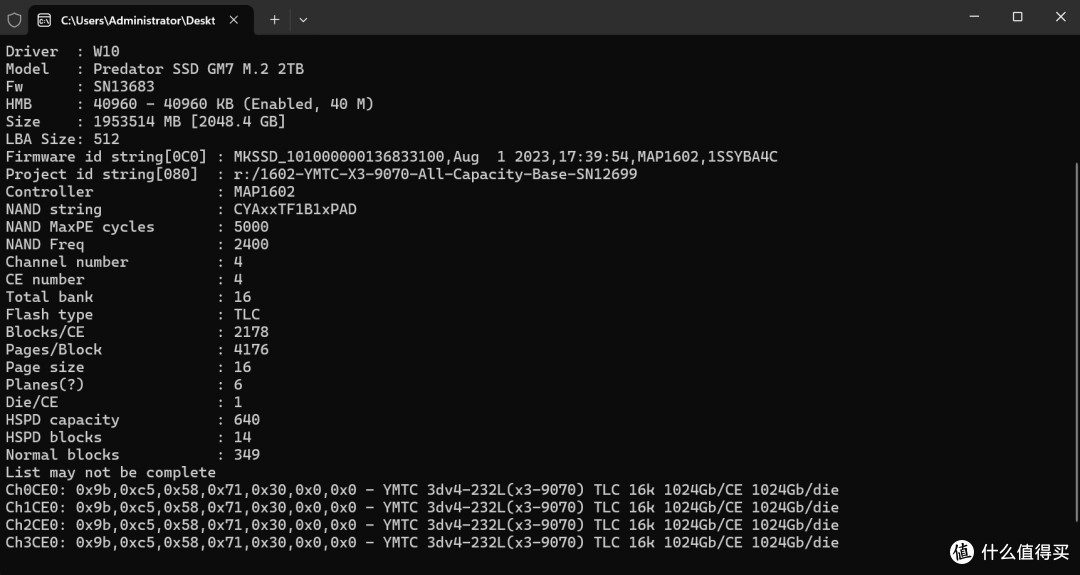Click the Ch0CE0 flash ID row
The width and height of the screenshot is (1080, 575).
(422, 490)
